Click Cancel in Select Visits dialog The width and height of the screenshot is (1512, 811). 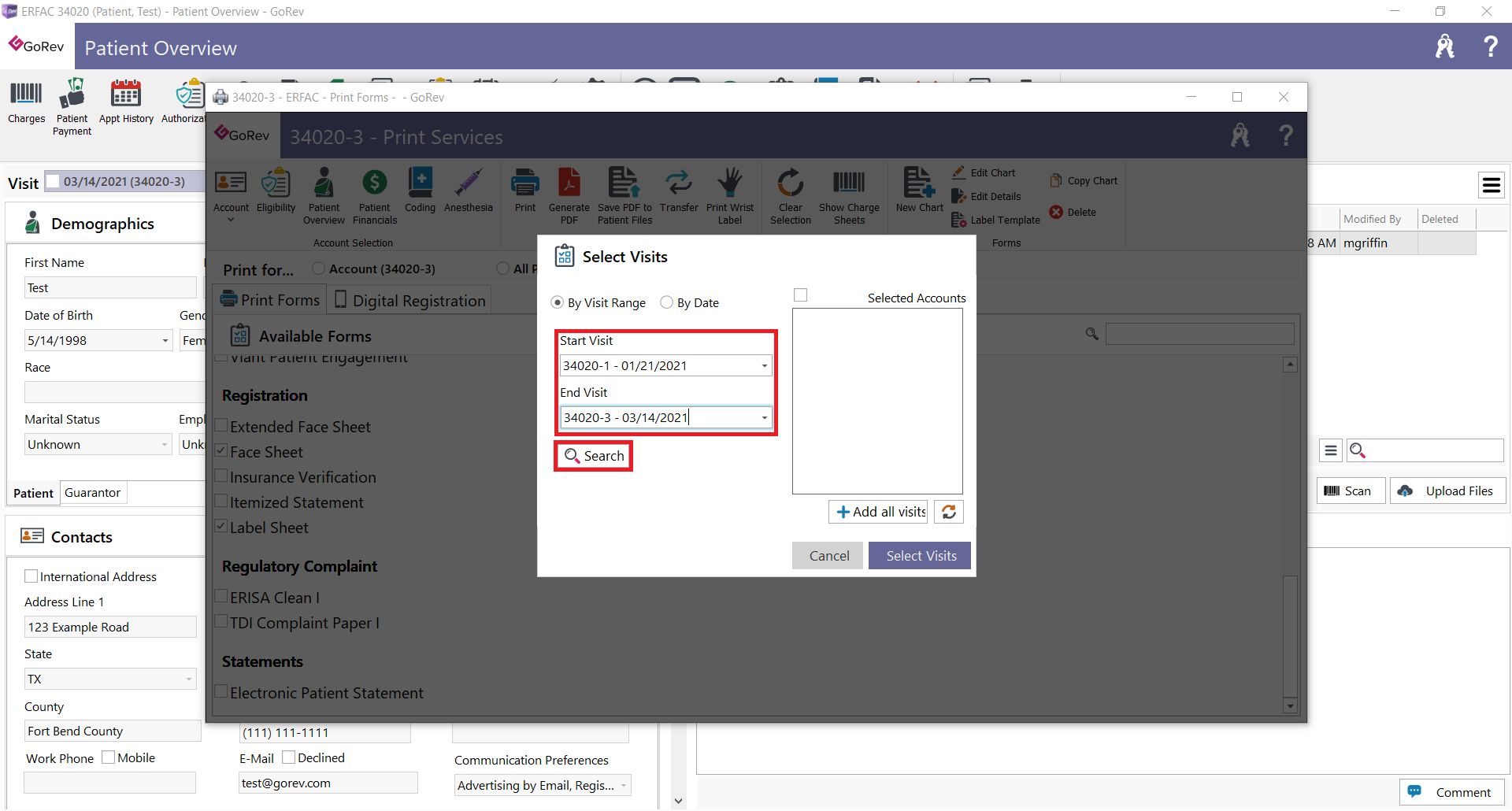828,556
